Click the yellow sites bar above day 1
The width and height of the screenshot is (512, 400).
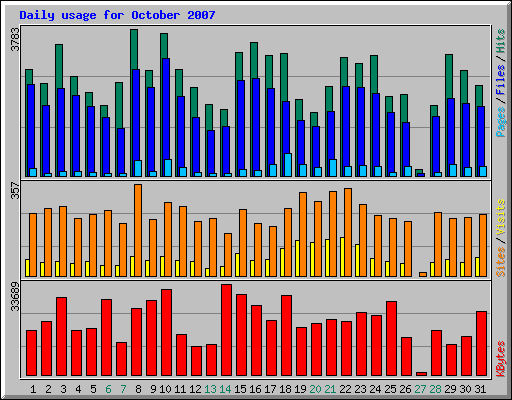click(27, 268)
